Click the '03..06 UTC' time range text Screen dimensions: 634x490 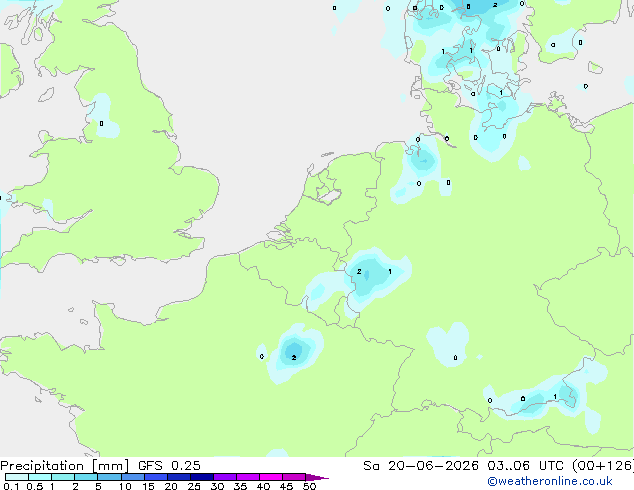coord(525,466)
